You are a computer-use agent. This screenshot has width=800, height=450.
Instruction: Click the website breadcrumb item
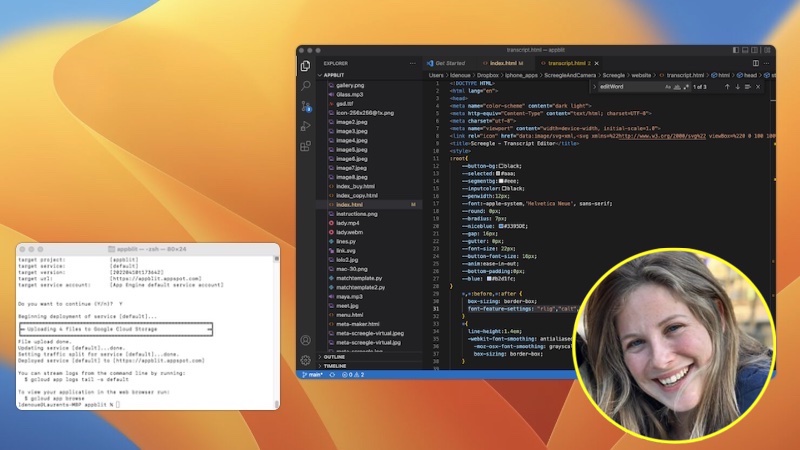tap(641, 75)
